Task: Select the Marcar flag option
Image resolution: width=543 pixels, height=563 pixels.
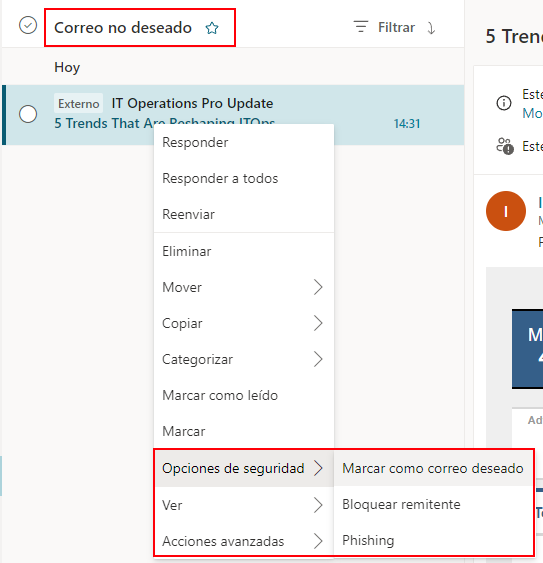Action: [x=244, y=431]
